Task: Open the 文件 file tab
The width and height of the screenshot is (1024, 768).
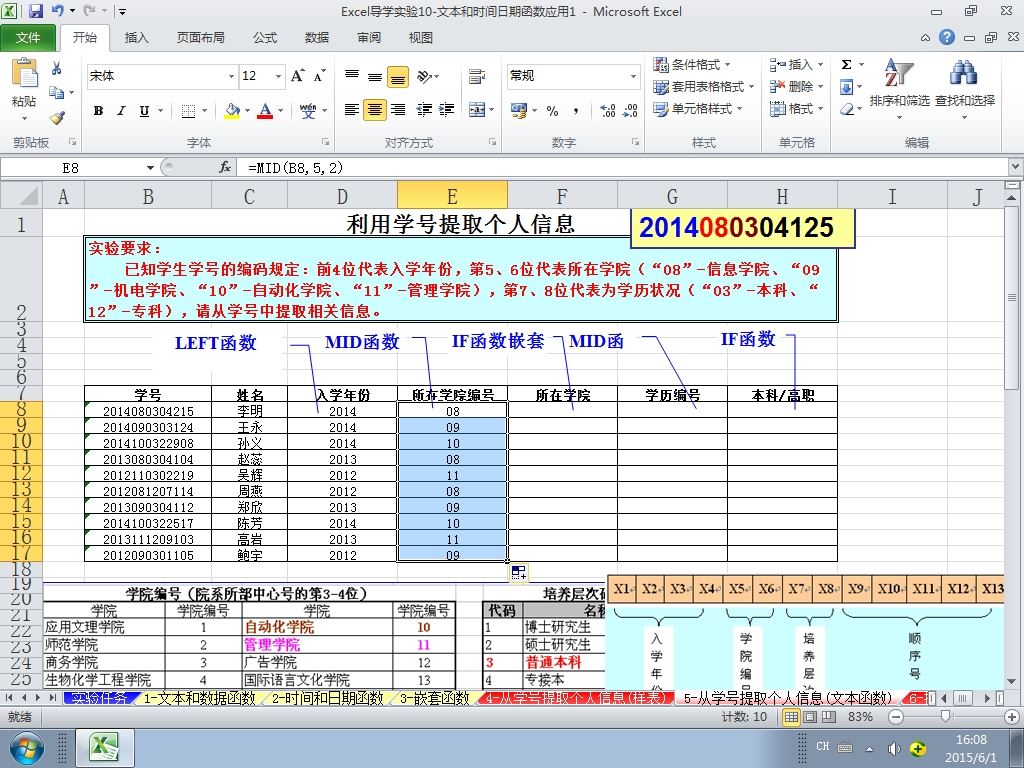Action: 28,37
